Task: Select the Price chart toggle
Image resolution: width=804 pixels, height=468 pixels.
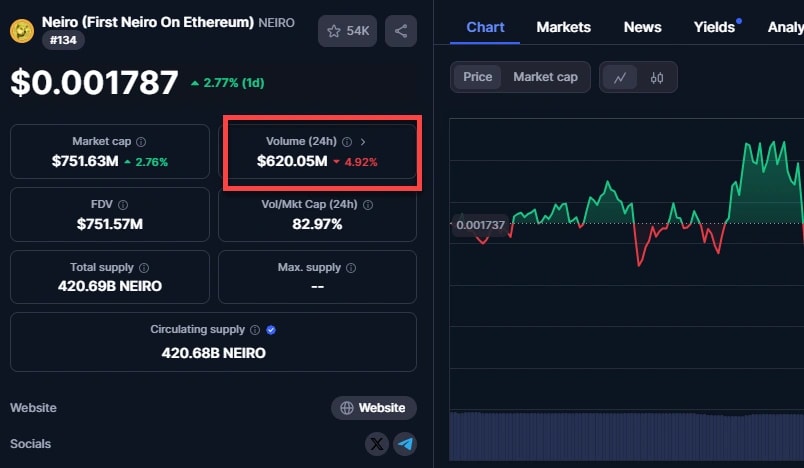Action: click(478, 77)
